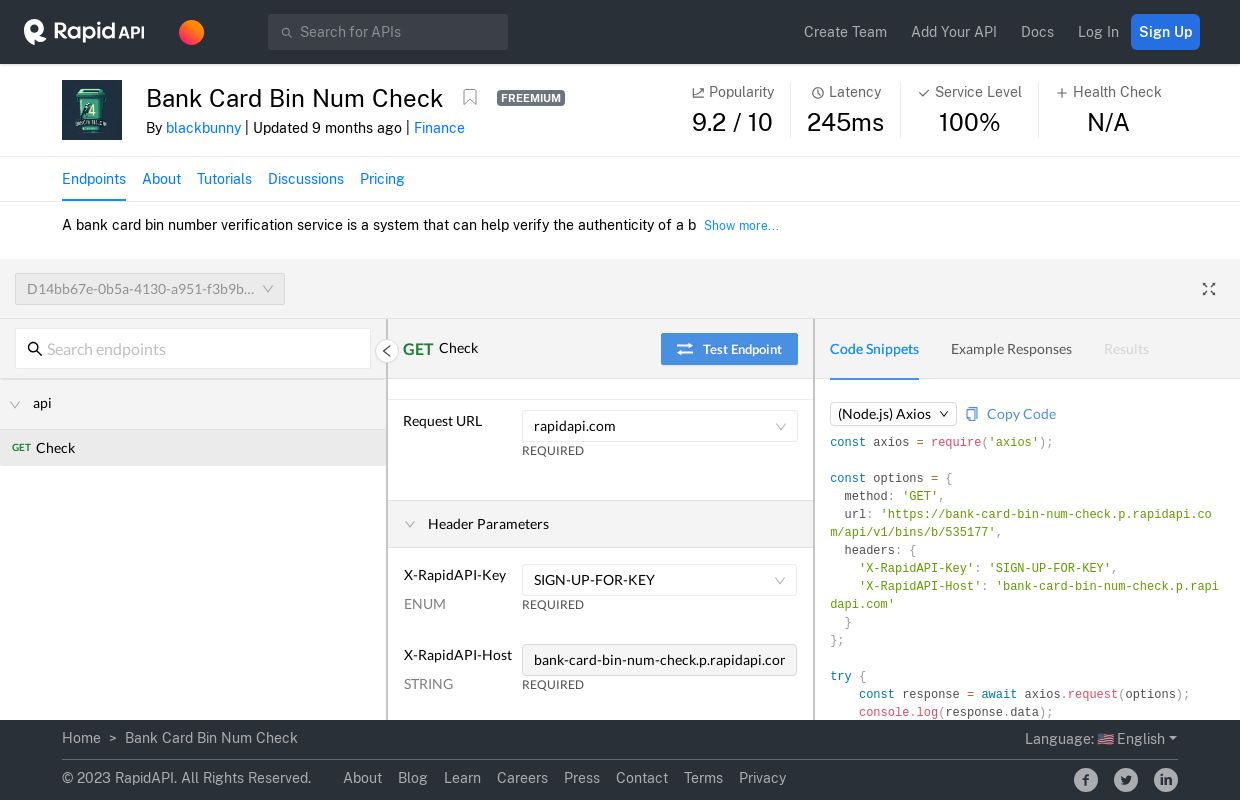Open the Docs link
The width and height of the screenshot is (1240, 800).
pyautogui.click(x=1037, y=32)
